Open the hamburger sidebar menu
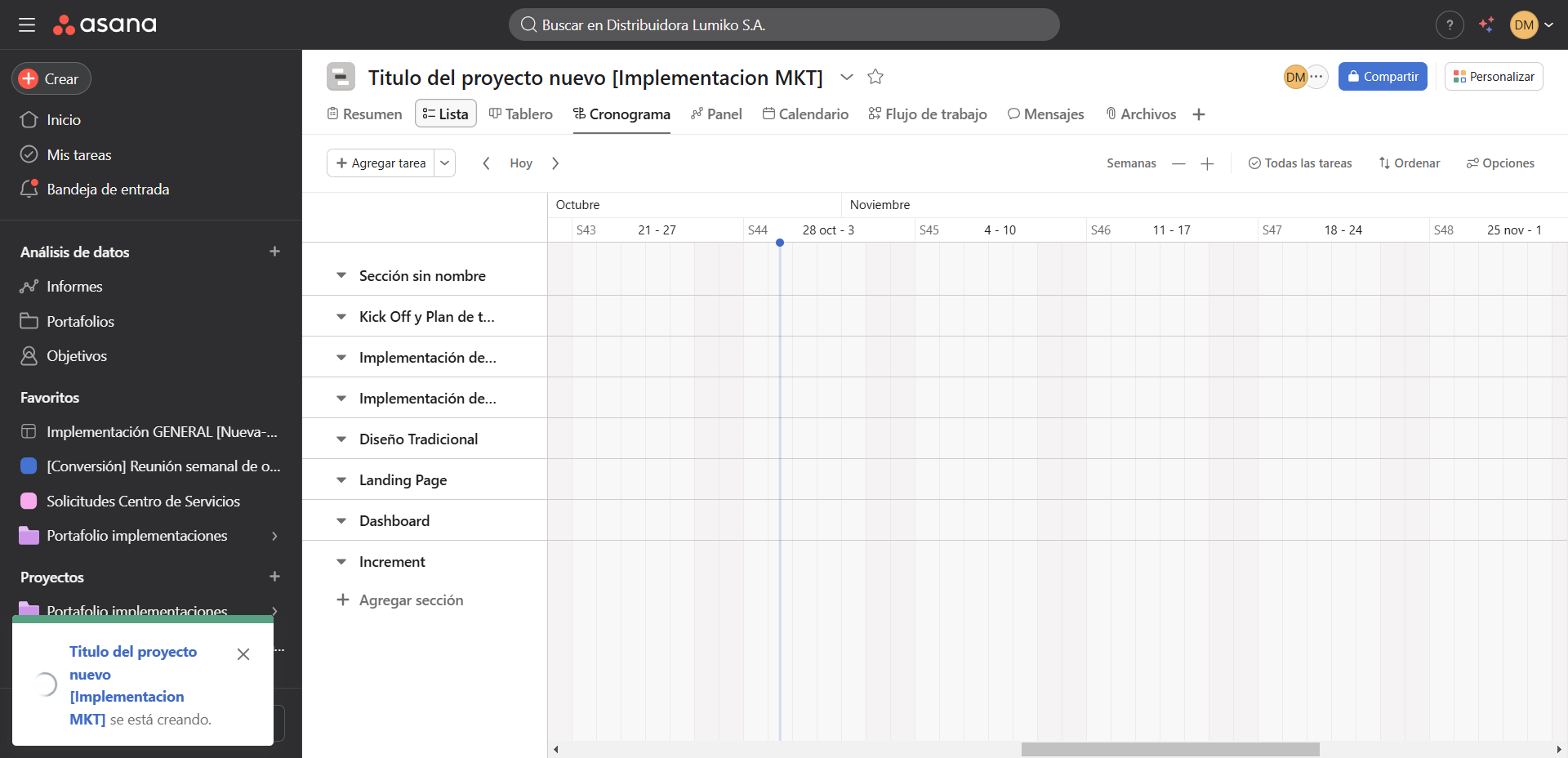The image size is (1568, 758). (27, 25)
